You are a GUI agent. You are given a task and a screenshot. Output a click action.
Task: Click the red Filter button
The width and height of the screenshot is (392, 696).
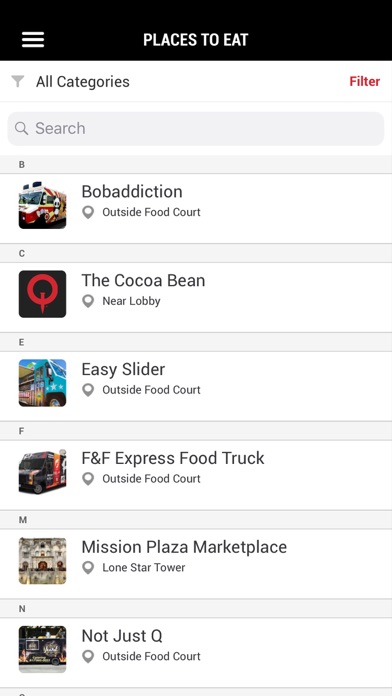364,81
